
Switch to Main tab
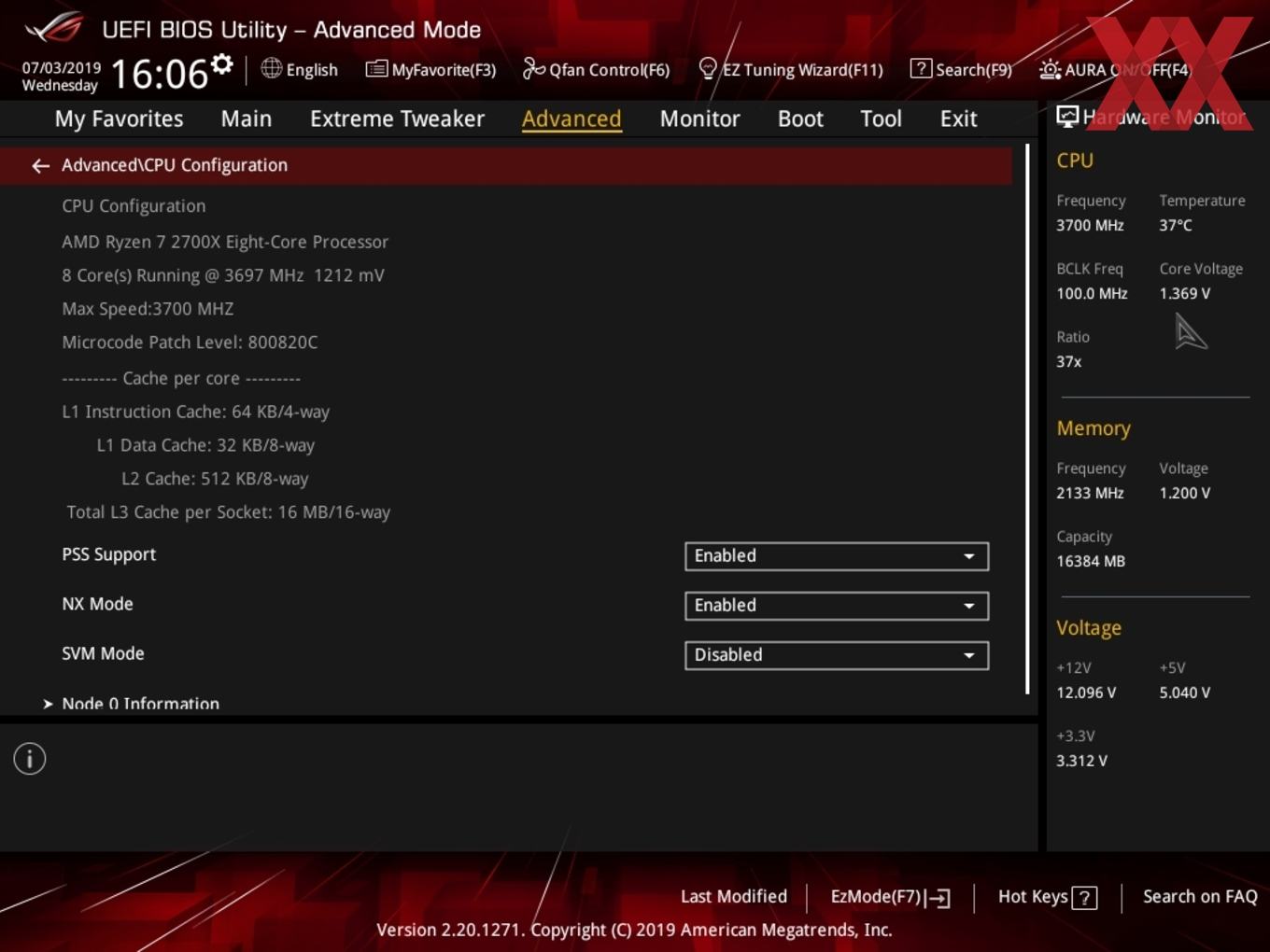[247, 119]
